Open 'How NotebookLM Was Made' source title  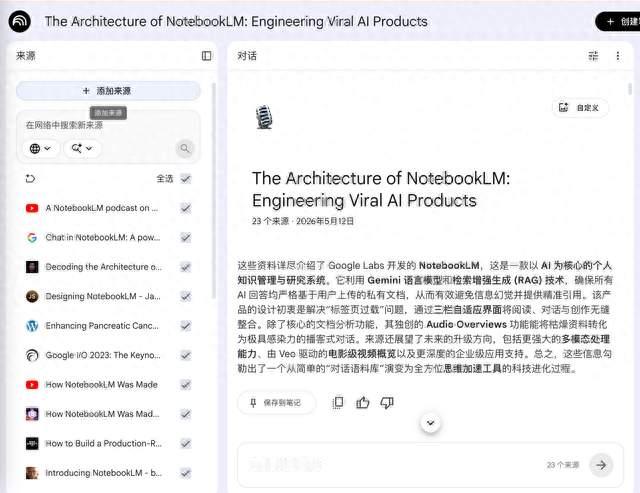point(101,384)
